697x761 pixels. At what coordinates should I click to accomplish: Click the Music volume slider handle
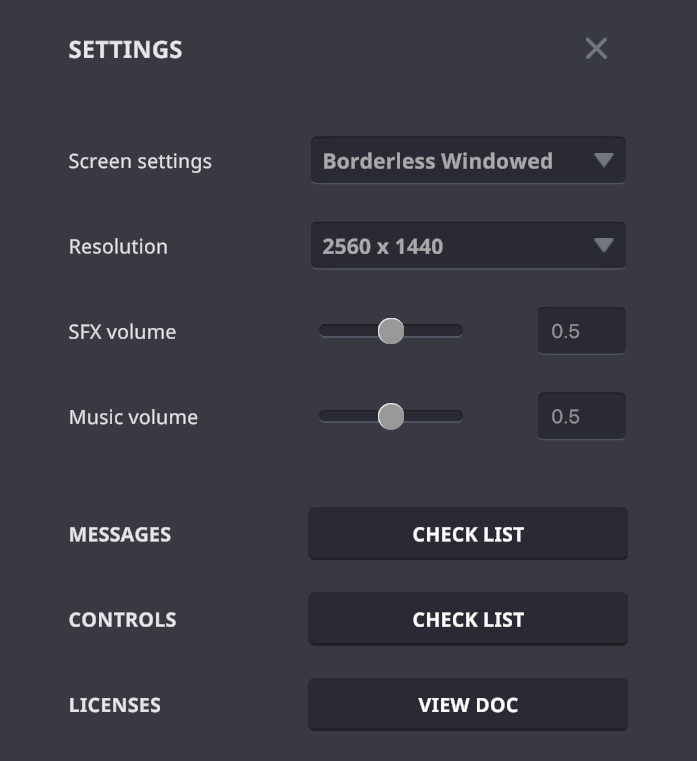pyautogui.click(x=391, y=416)
